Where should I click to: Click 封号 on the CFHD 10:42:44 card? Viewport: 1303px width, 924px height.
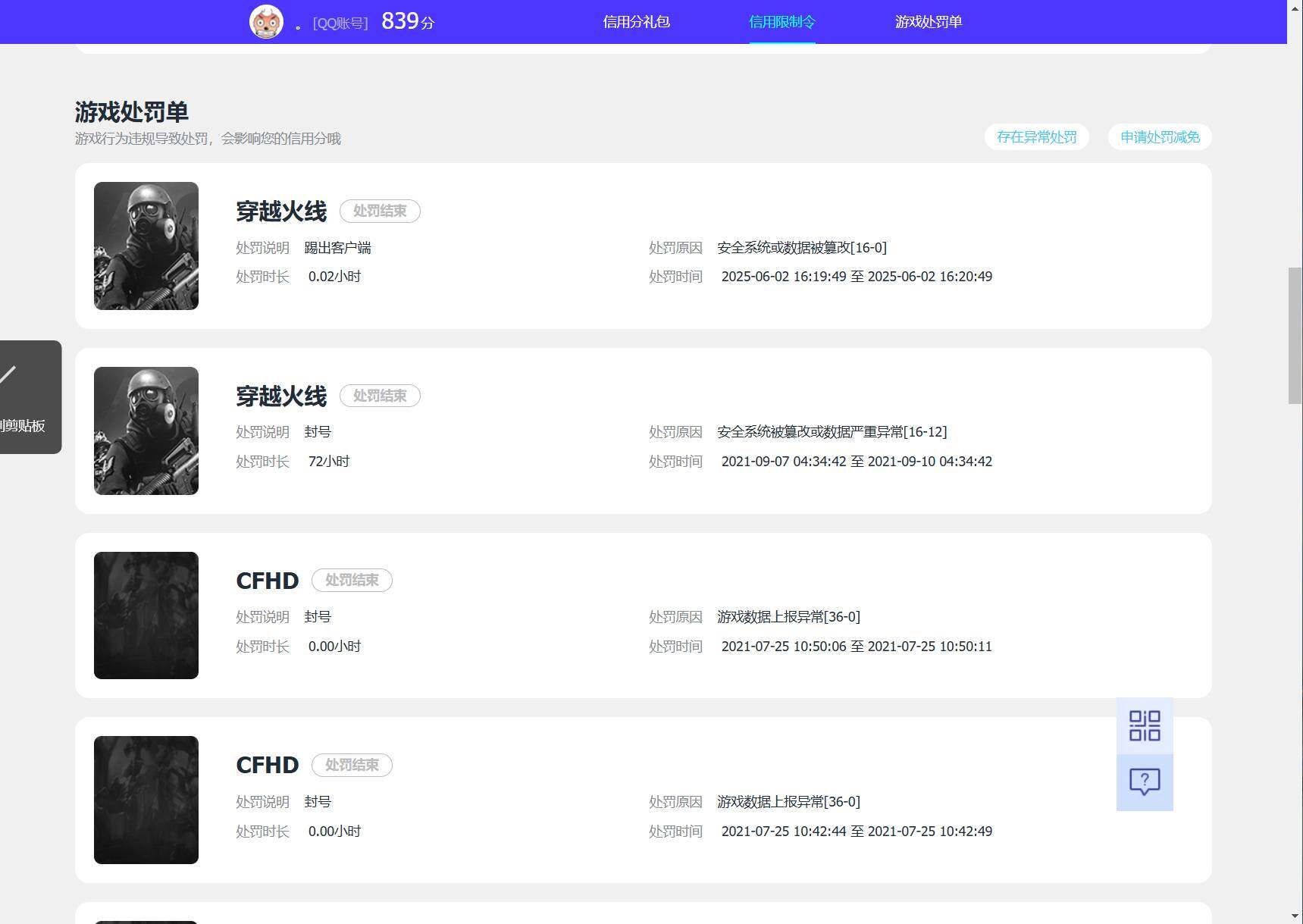coord(318,802)
